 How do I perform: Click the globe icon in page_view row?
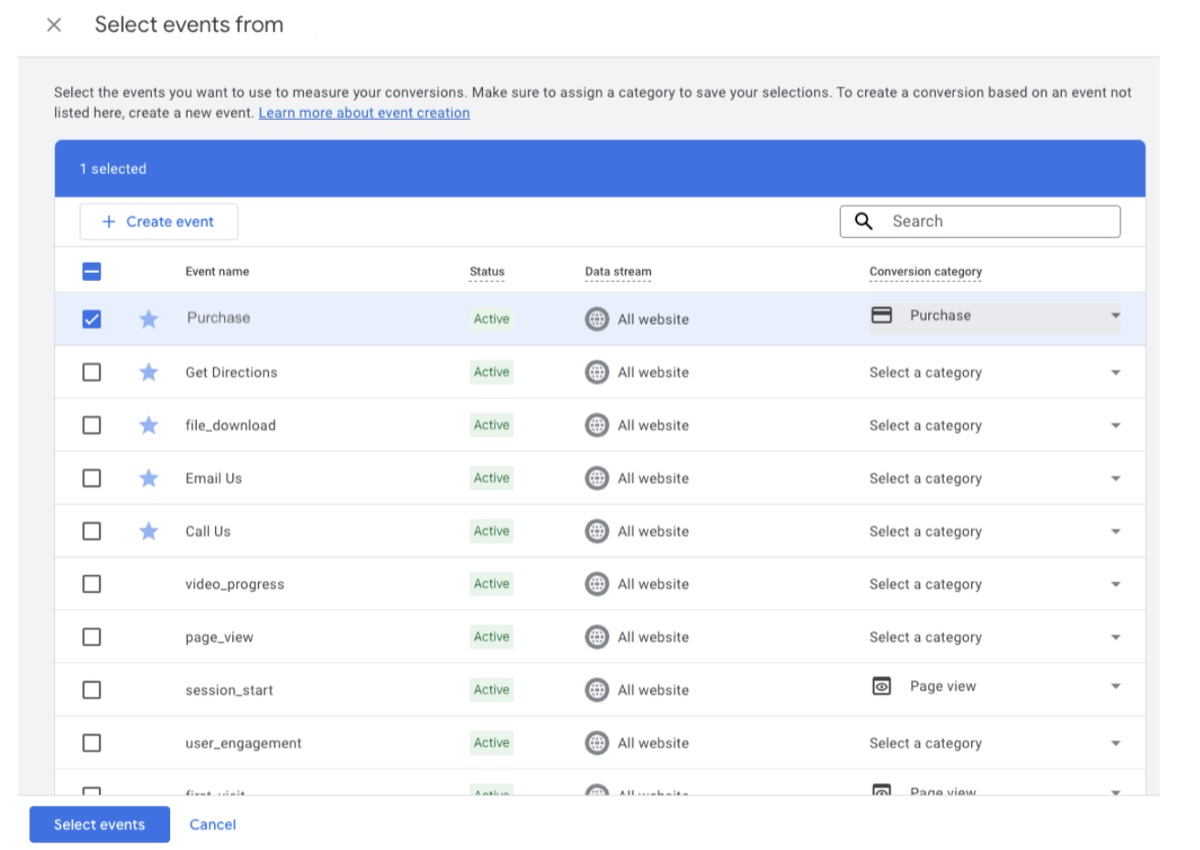(x=597, y=637)
